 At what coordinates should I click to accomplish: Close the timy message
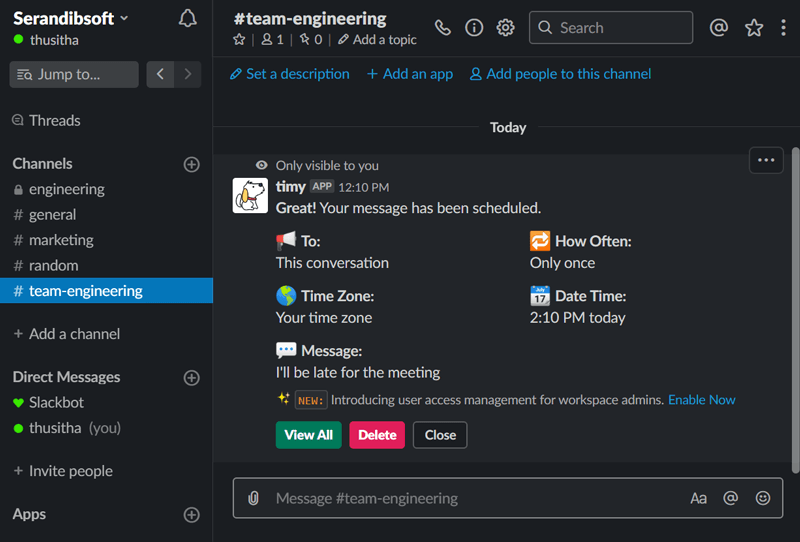click(440, 435)
